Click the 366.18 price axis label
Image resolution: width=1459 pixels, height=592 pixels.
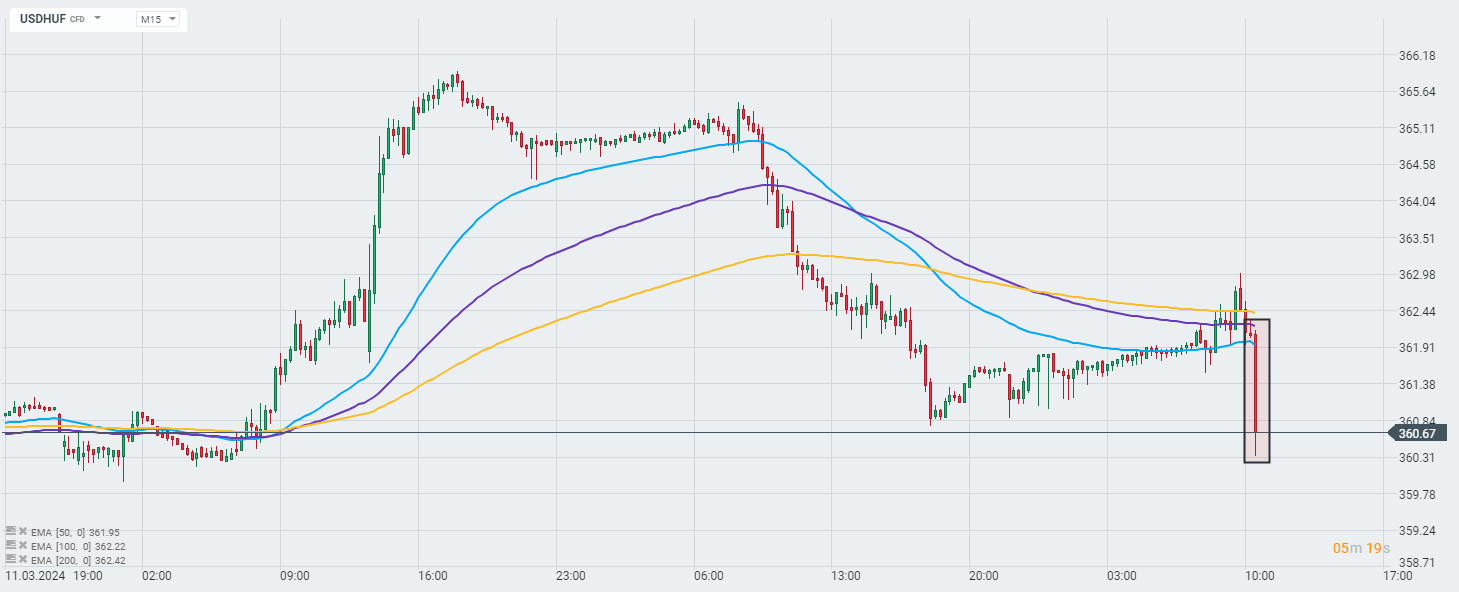(1416, 56)
